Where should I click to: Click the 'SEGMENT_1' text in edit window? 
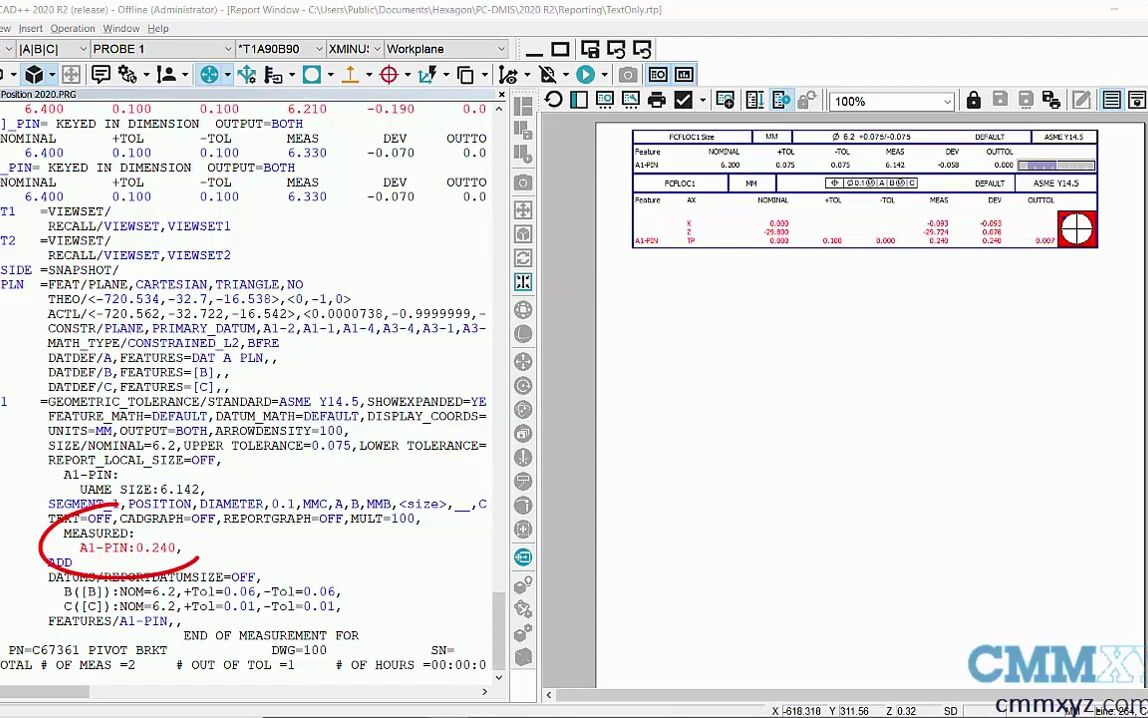[x=83, y=504]
